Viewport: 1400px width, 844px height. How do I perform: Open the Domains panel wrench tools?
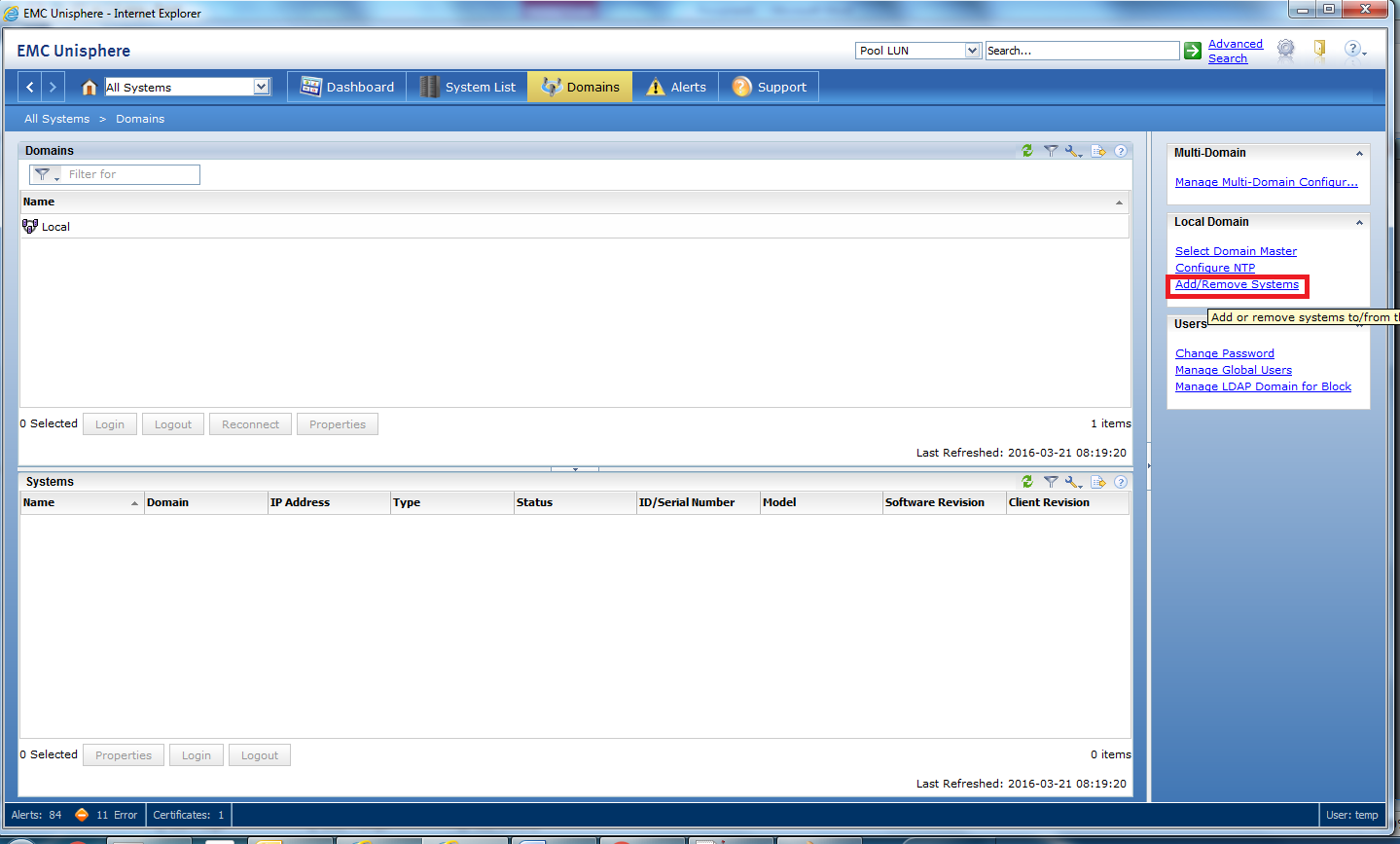pyautogui.click(x=1074, y=151)
